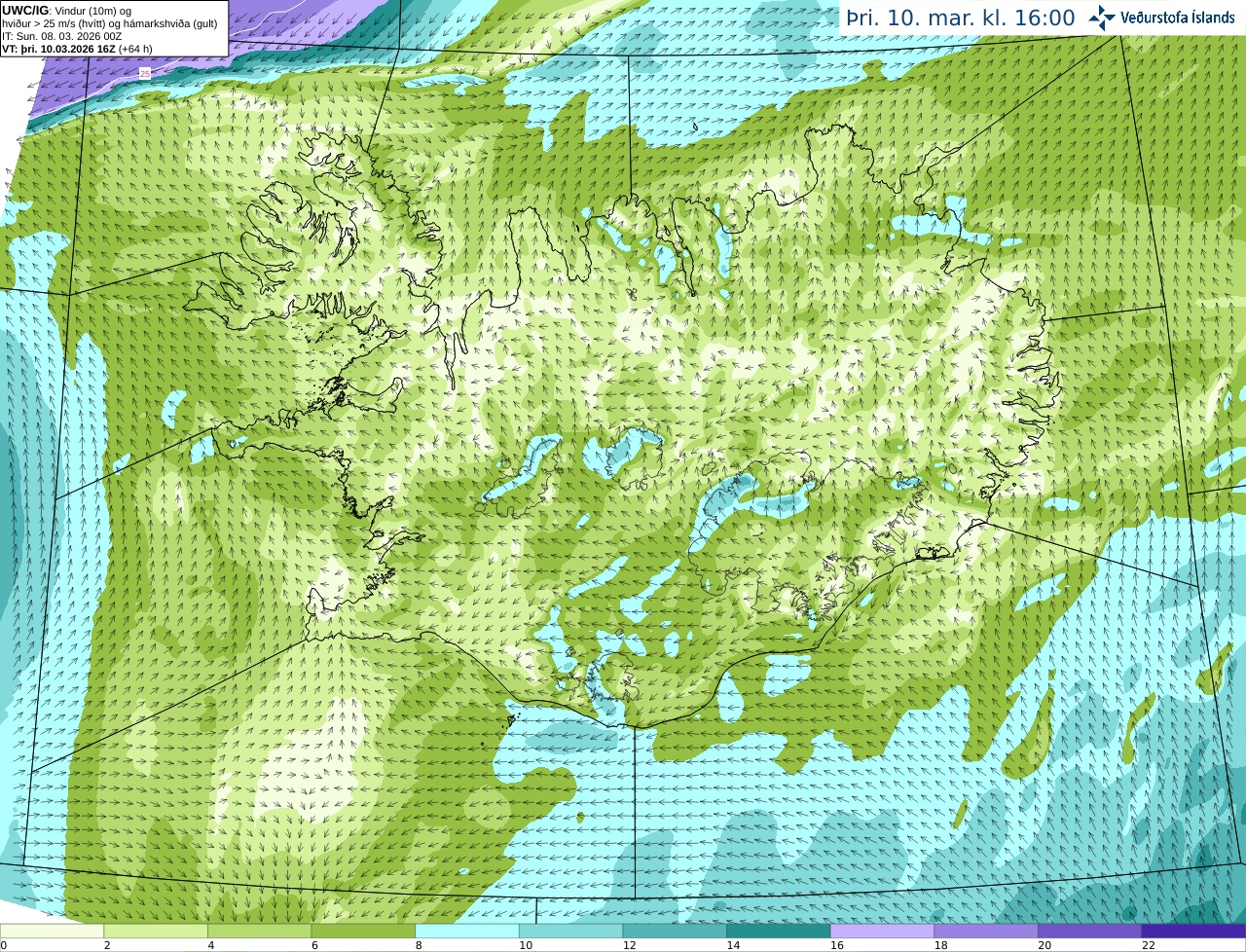Click the Veðurstofa Íslands logo icon
Image resolution: width=1246 pixels, height=952 pixels.
(x=1102, y=18)
